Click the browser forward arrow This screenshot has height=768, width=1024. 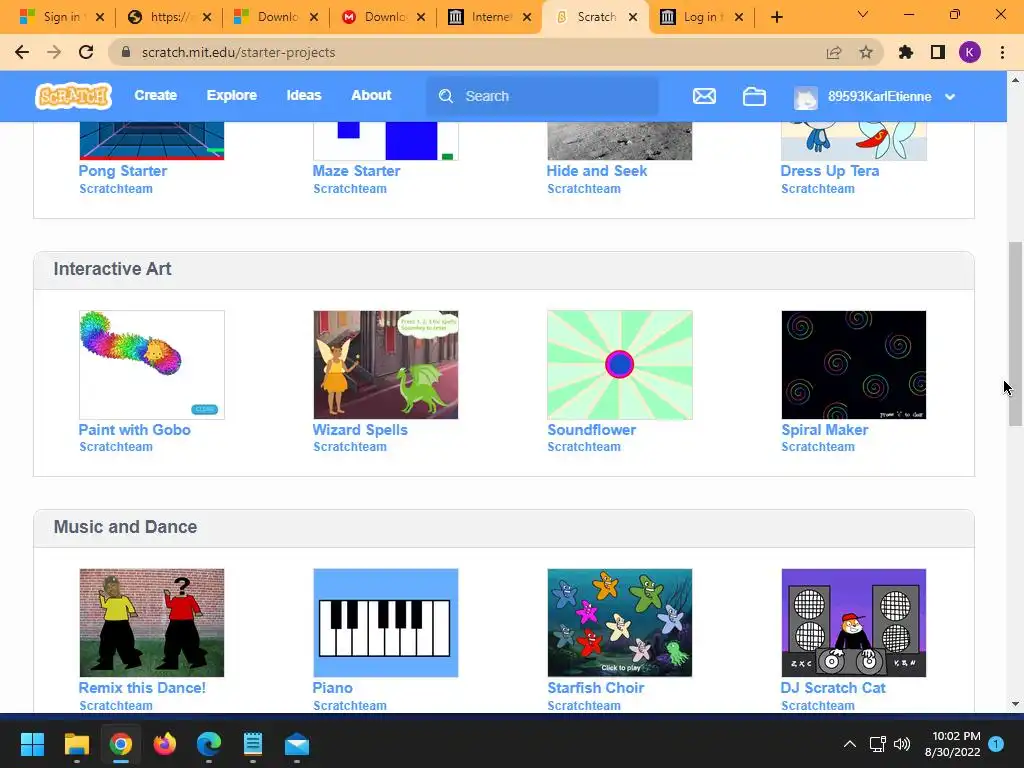(x=54, y=52)
